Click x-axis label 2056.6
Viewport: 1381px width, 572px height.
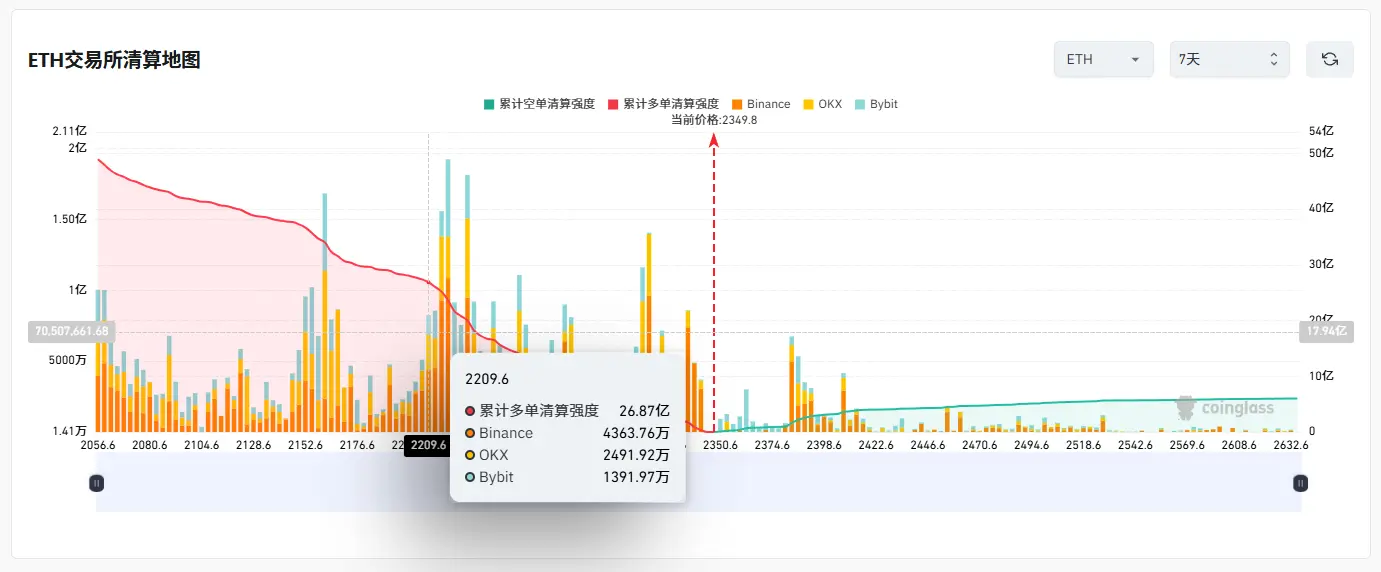pos(97,446)
